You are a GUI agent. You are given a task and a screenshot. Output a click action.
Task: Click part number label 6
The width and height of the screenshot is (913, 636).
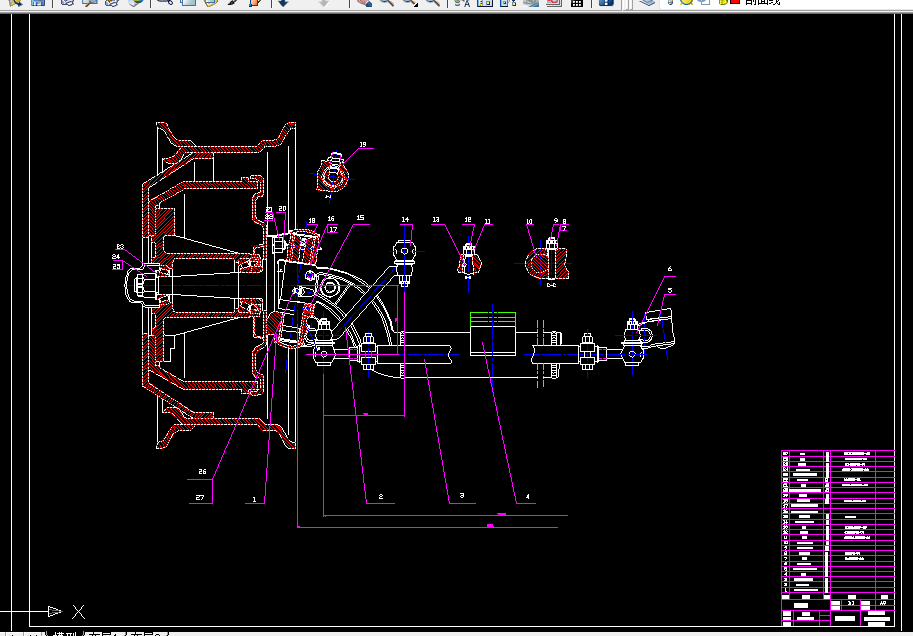670,268
